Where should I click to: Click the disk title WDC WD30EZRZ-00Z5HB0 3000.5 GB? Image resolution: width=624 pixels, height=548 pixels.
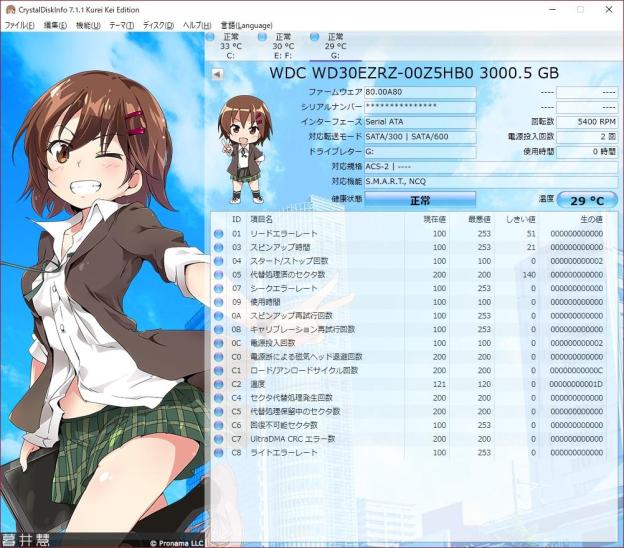(x=414, y=73)
